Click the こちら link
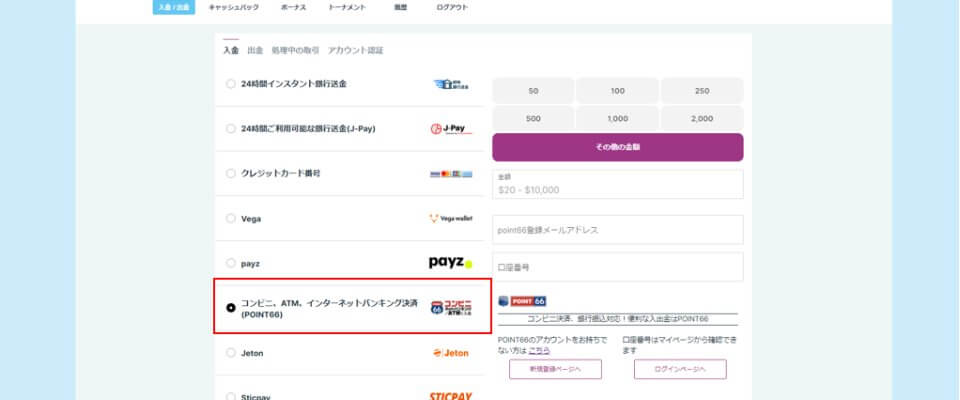This screenshot has width=960, height=400. click(539, 350)
